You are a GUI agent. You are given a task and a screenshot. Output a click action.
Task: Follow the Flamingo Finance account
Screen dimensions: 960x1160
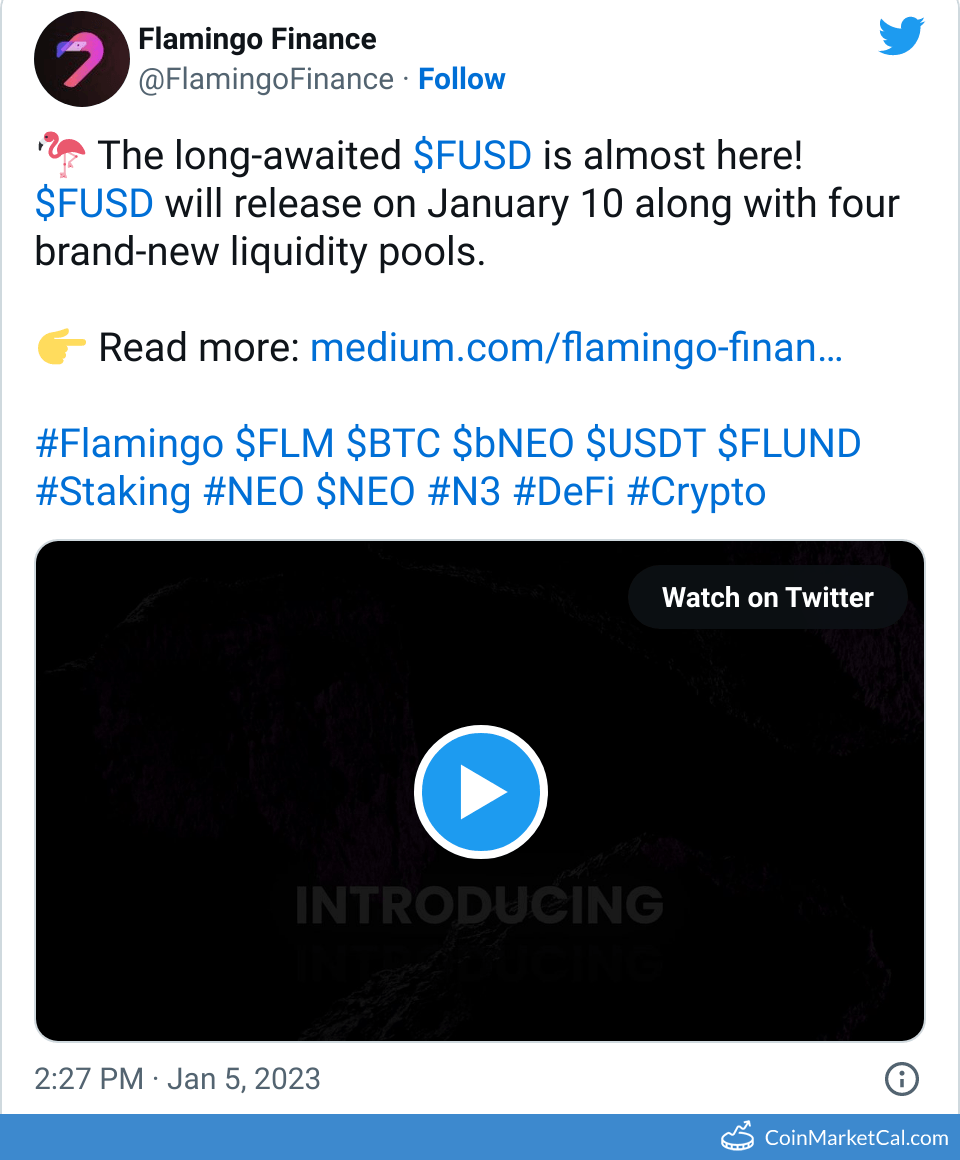tap(461, 78)
